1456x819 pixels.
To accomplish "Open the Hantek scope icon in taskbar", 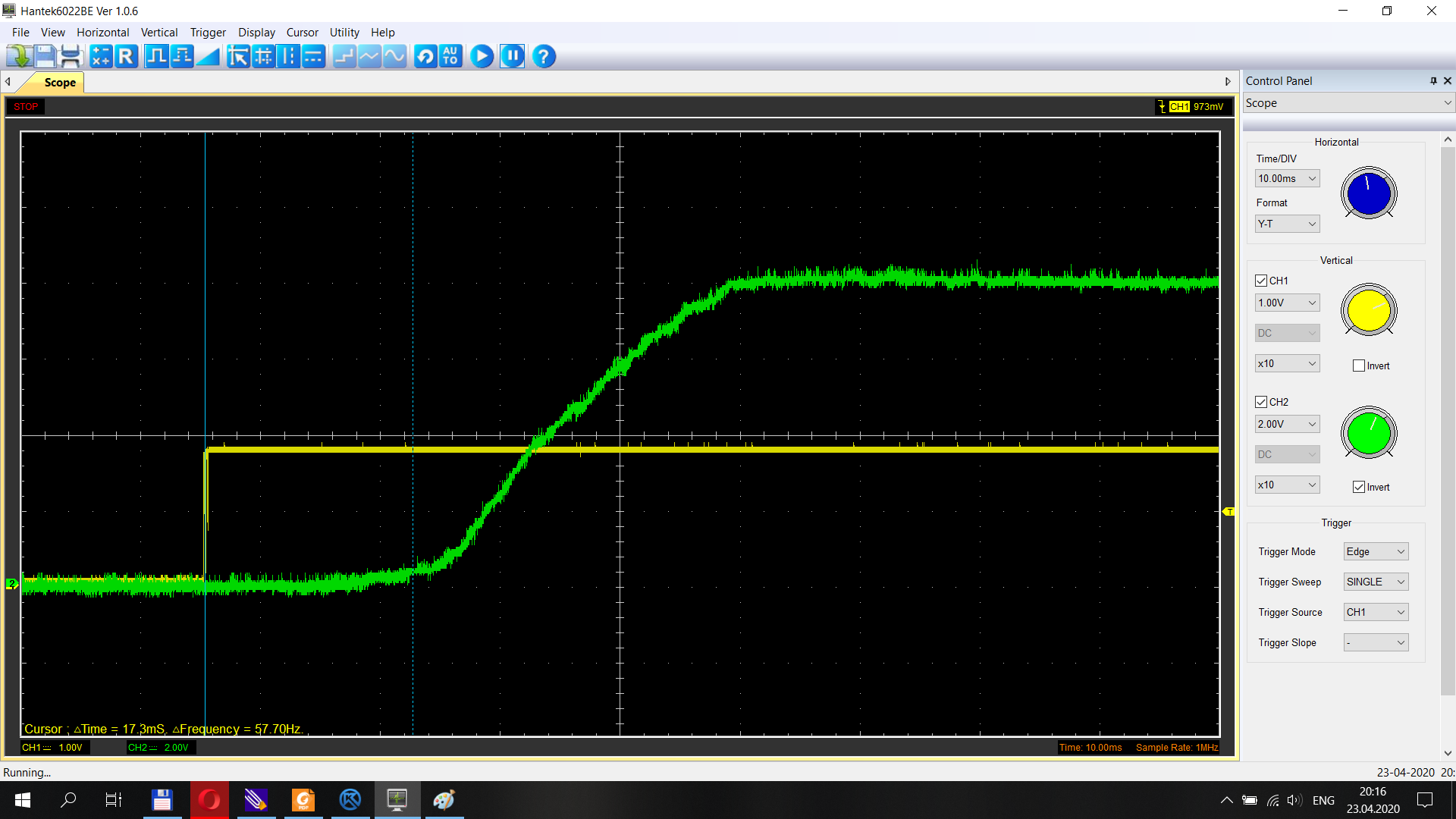I will point(397,800).
